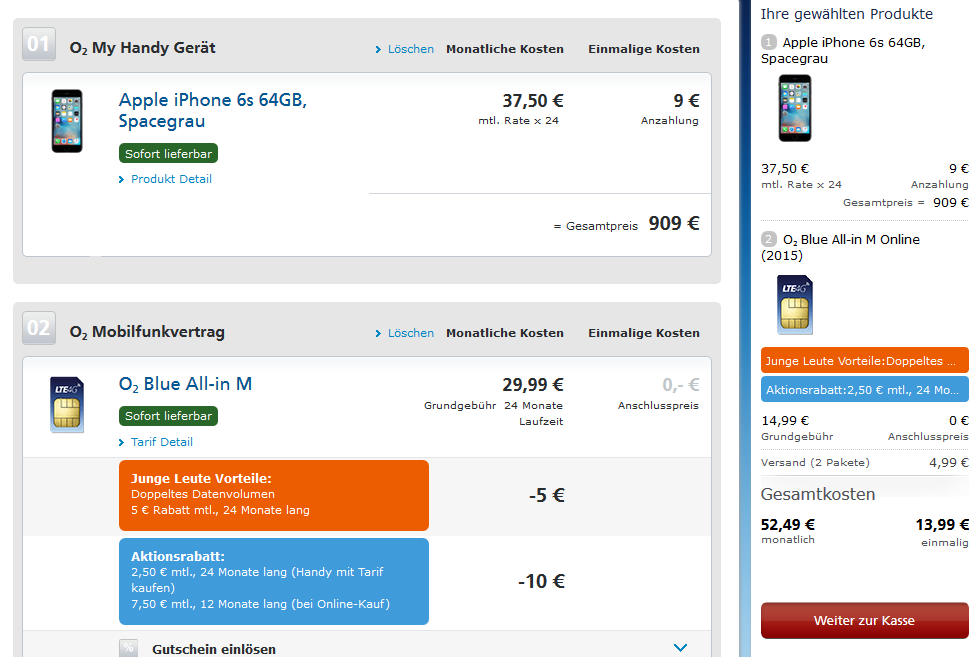Click the sidebar Aktionsrabatt blue tag
976x657 pixels.
(x=865, y=389)
